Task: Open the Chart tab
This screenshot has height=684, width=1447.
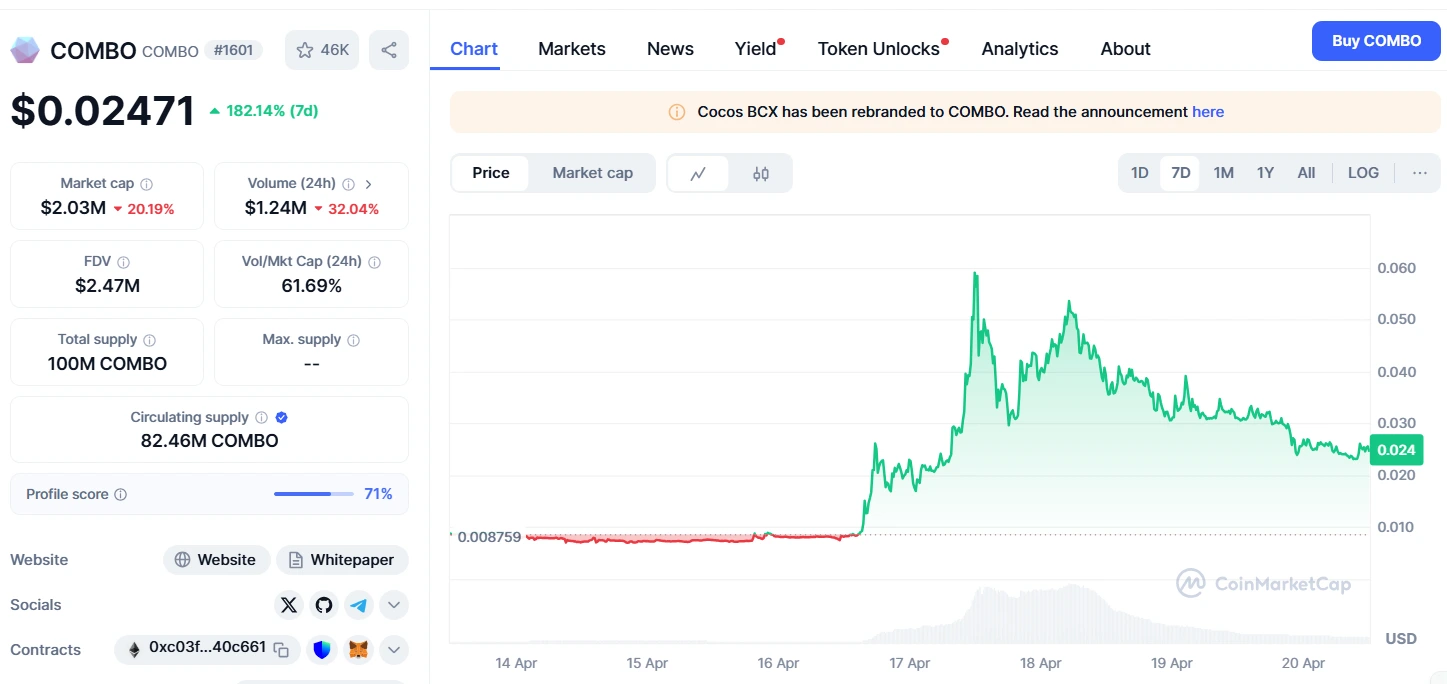Action: click(474, 49)
